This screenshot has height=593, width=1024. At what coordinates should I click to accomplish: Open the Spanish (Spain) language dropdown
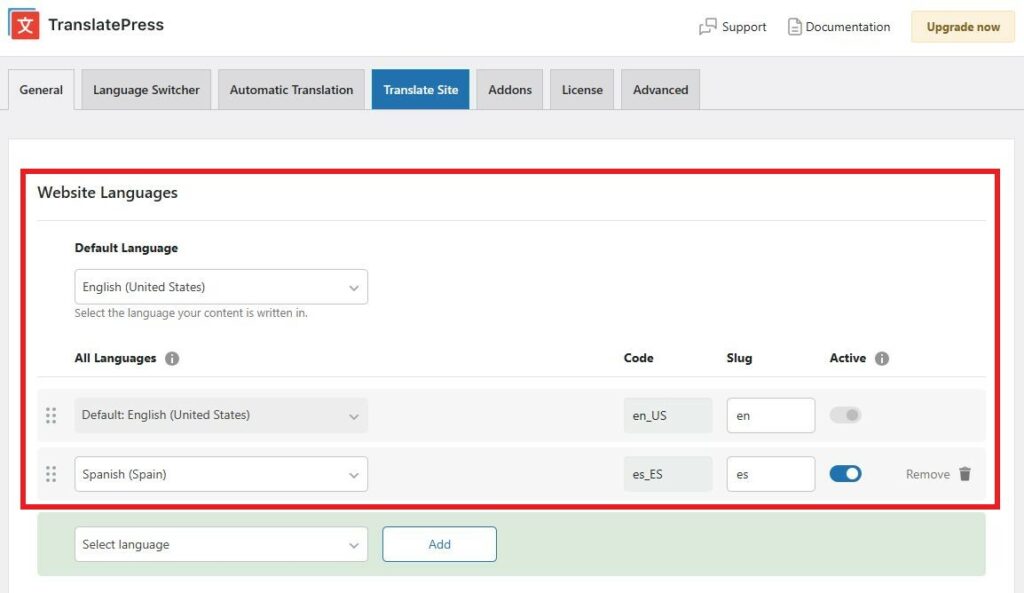pos(220,473)
